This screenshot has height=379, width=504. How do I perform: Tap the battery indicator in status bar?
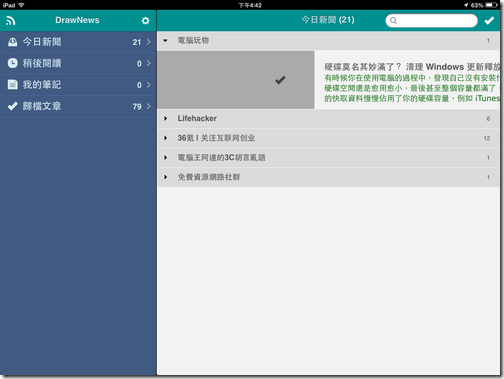[491, 5]
